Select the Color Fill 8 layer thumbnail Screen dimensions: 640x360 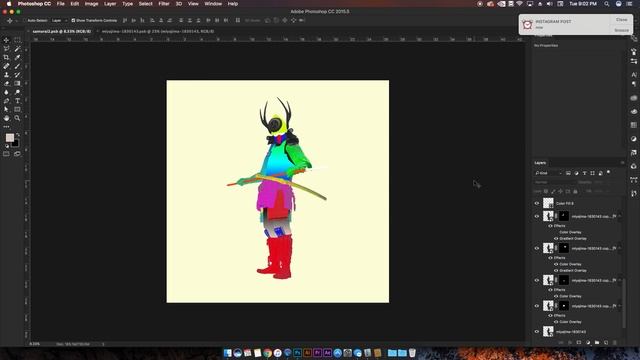(x=548, y=203)
